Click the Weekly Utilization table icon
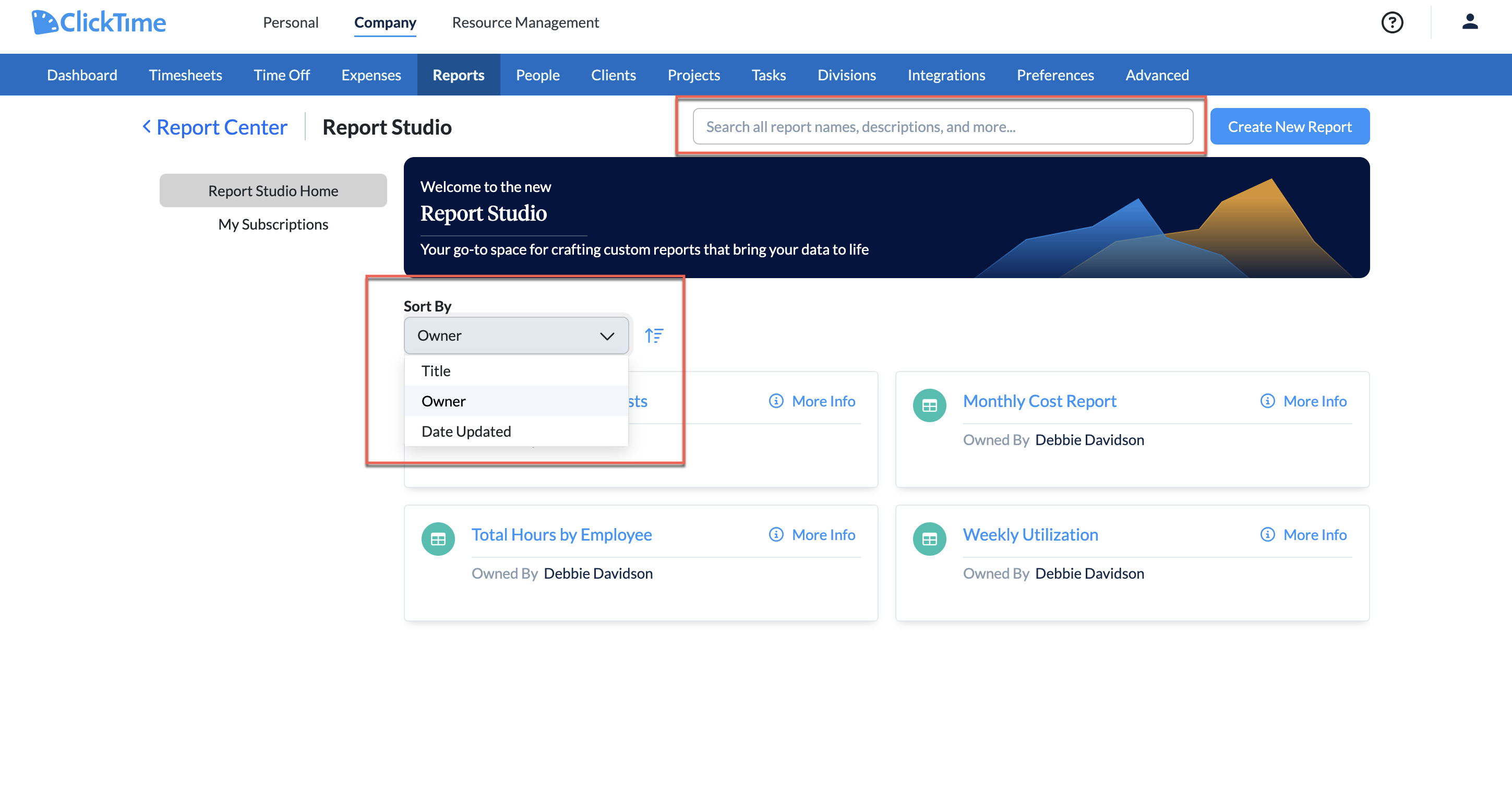Image resolution: width=1512 pixels, height=790 pixels. (x=929, y=539)
